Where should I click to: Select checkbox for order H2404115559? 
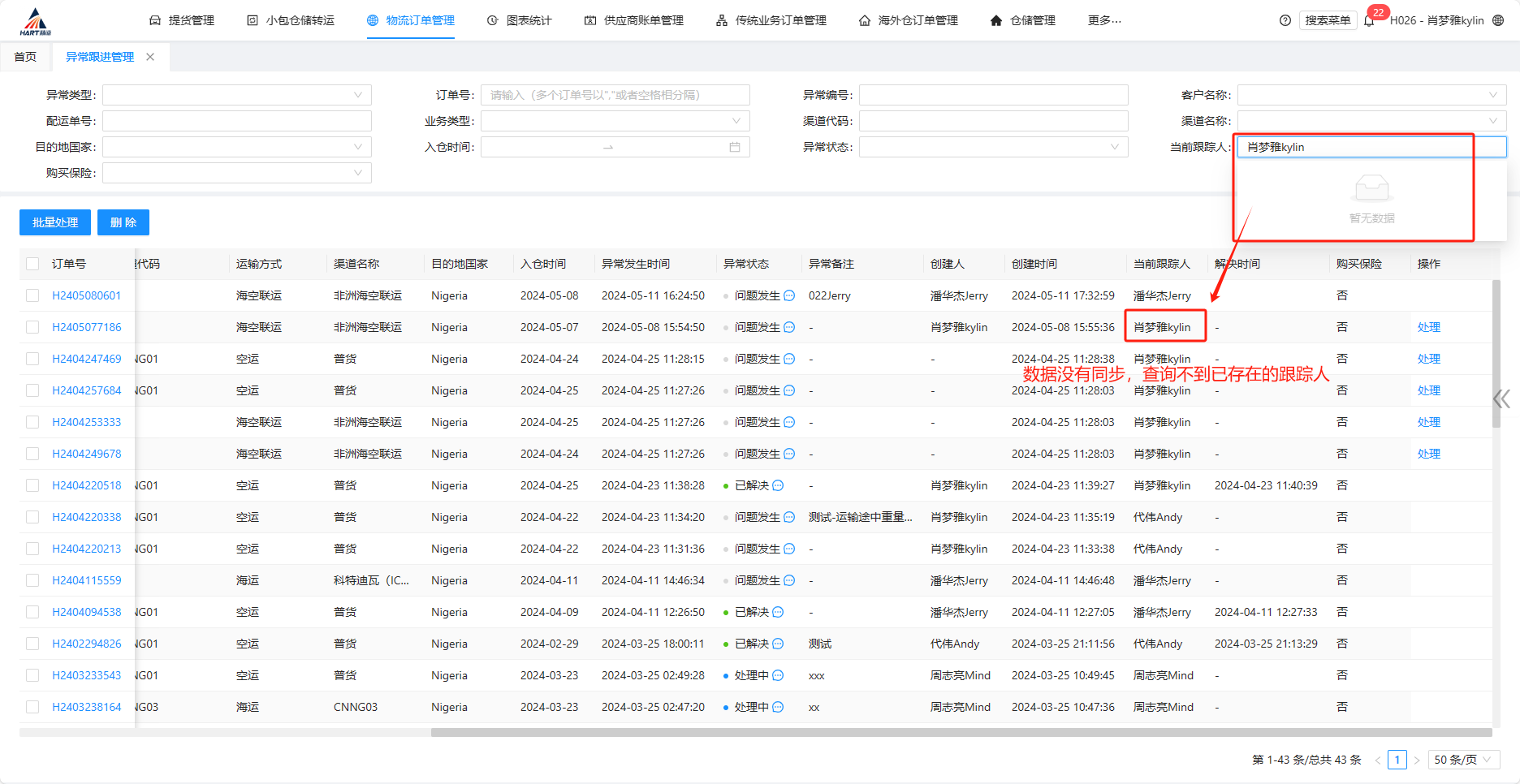point(32,580)
